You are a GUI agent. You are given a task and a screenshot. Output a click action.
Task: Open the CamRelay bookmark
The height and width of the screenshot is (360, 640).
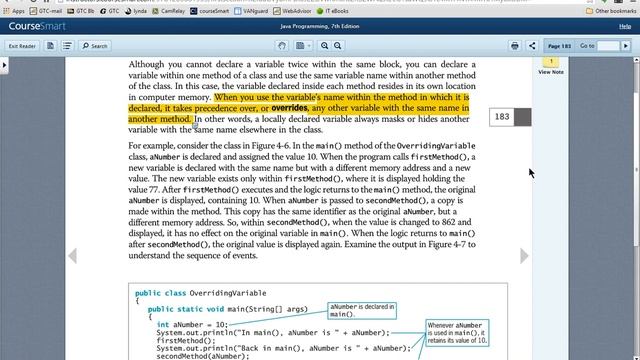pyautogui.click(x=169, y=11)
